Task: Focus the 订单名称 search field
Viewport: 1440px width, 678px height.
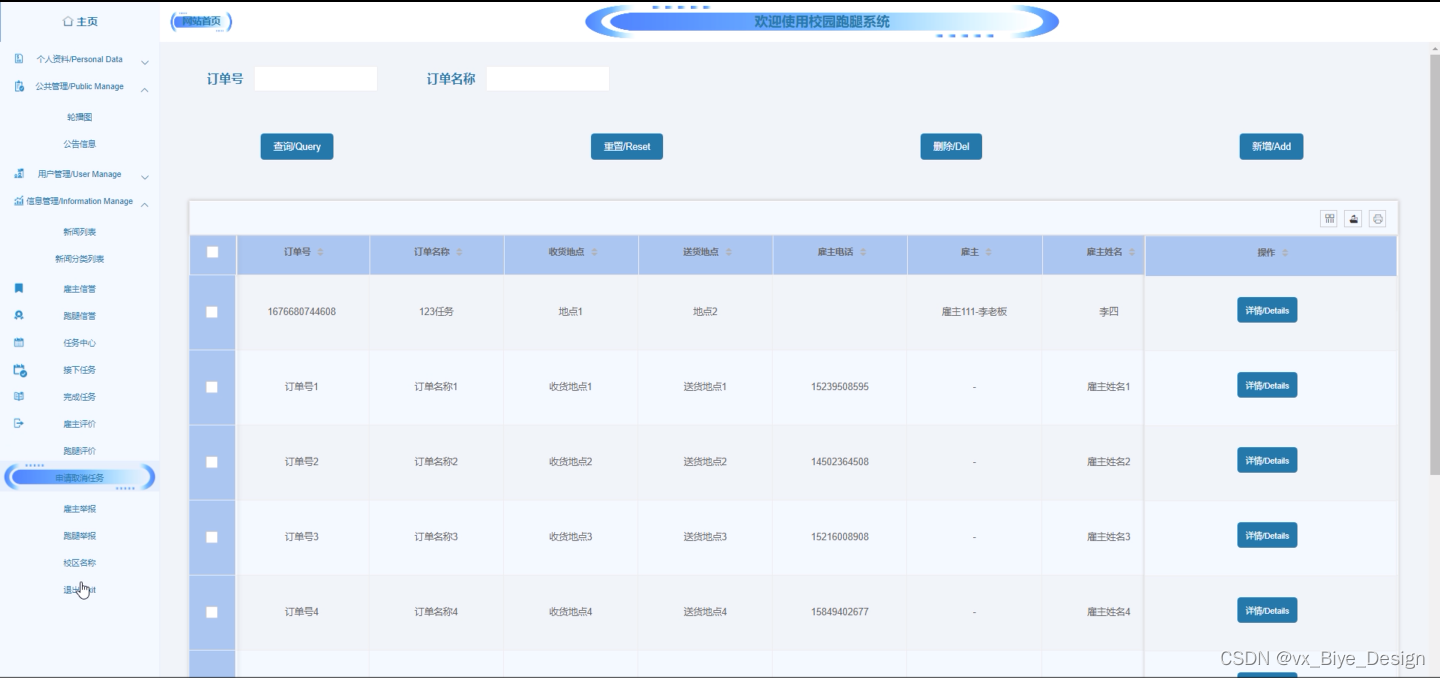Action: point(548,79)
